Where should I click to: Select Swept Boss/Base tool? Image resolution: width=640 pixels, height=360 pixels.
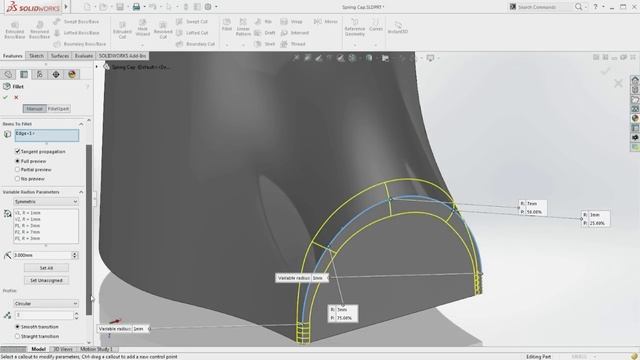click(x=76, y=22)
